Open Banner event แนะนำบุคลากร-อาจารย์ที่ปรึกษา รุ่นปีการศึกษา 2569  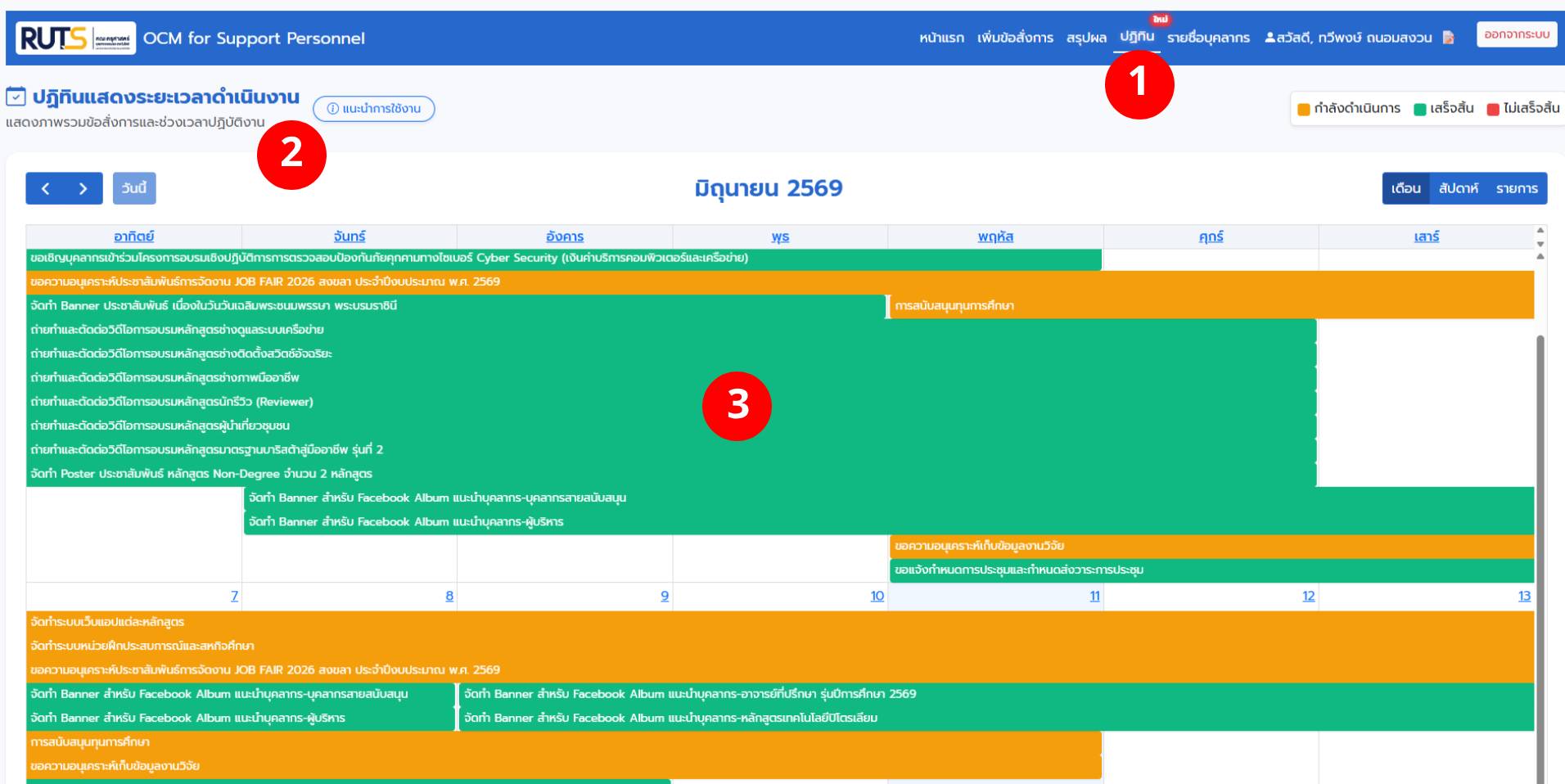996,694
